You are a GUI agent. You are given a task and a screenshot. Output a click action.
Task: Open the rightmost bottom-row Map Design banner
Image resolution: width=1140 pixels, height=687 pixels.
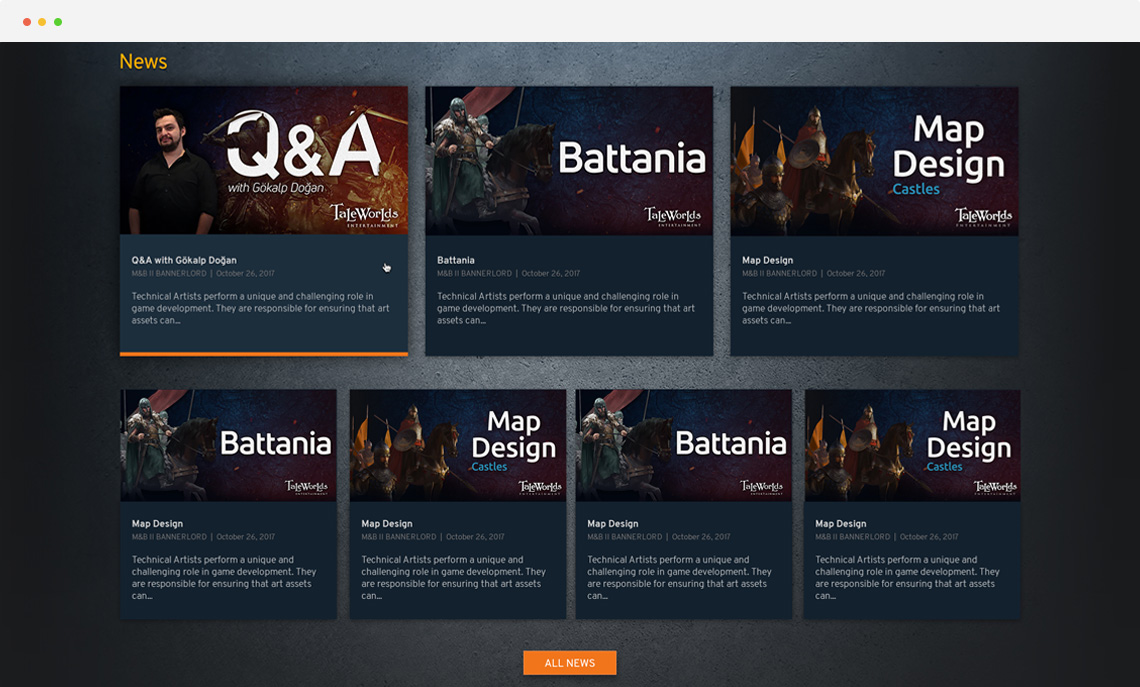912,445
